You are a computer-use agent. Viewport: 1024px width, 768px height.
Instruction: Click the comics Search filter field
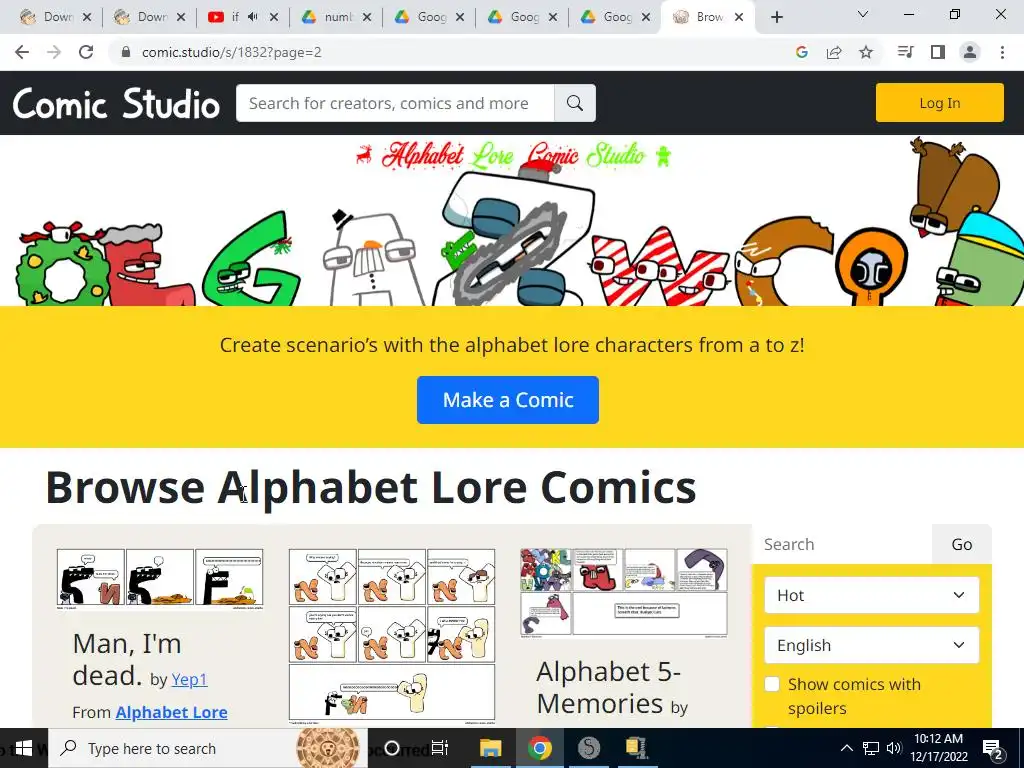point(842,545)
